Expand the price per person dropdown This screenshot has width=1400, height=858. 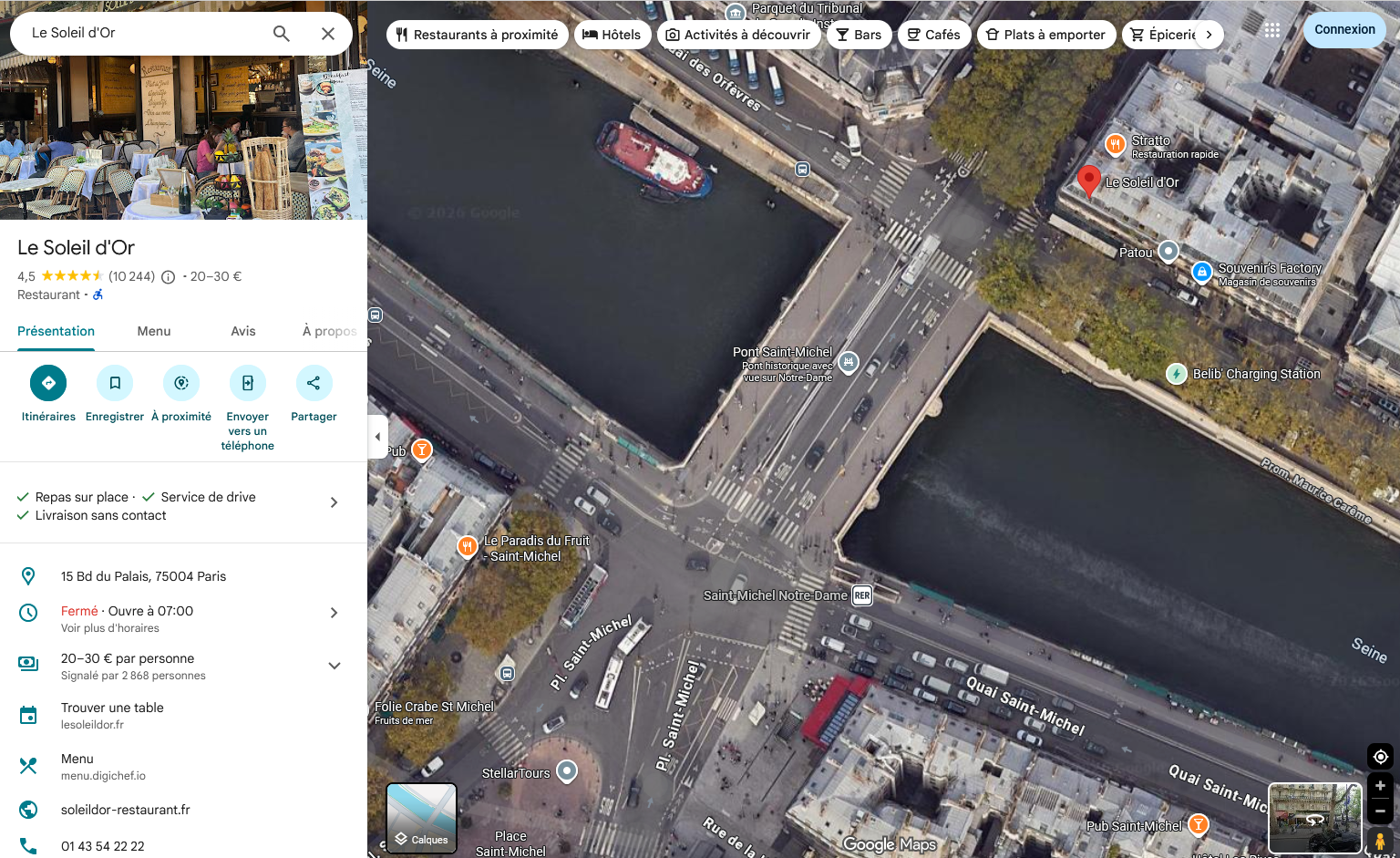tap(334, 666)
